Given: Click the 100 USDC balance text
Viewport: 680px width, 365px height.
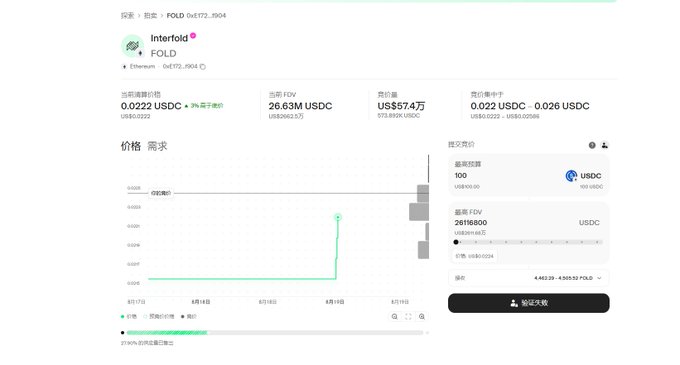Looking at the screenshot, I should [592, 187].
